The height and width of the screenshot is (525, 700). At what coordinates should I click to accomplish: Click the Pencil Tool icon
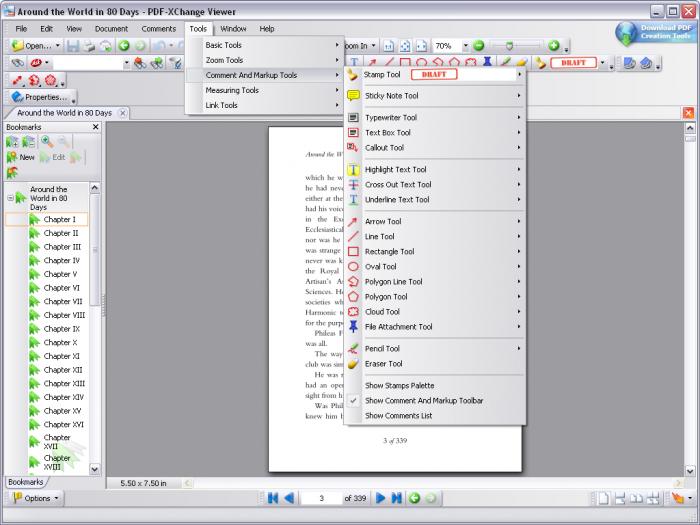click(x=353, y=349)
